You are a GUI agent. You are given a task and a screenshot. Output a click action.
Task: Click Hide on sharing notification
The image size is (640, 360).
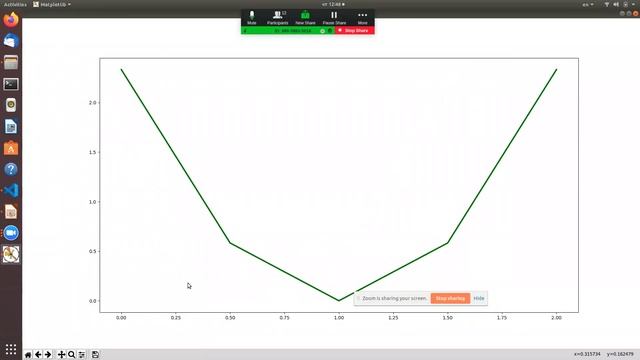(479, 298)
